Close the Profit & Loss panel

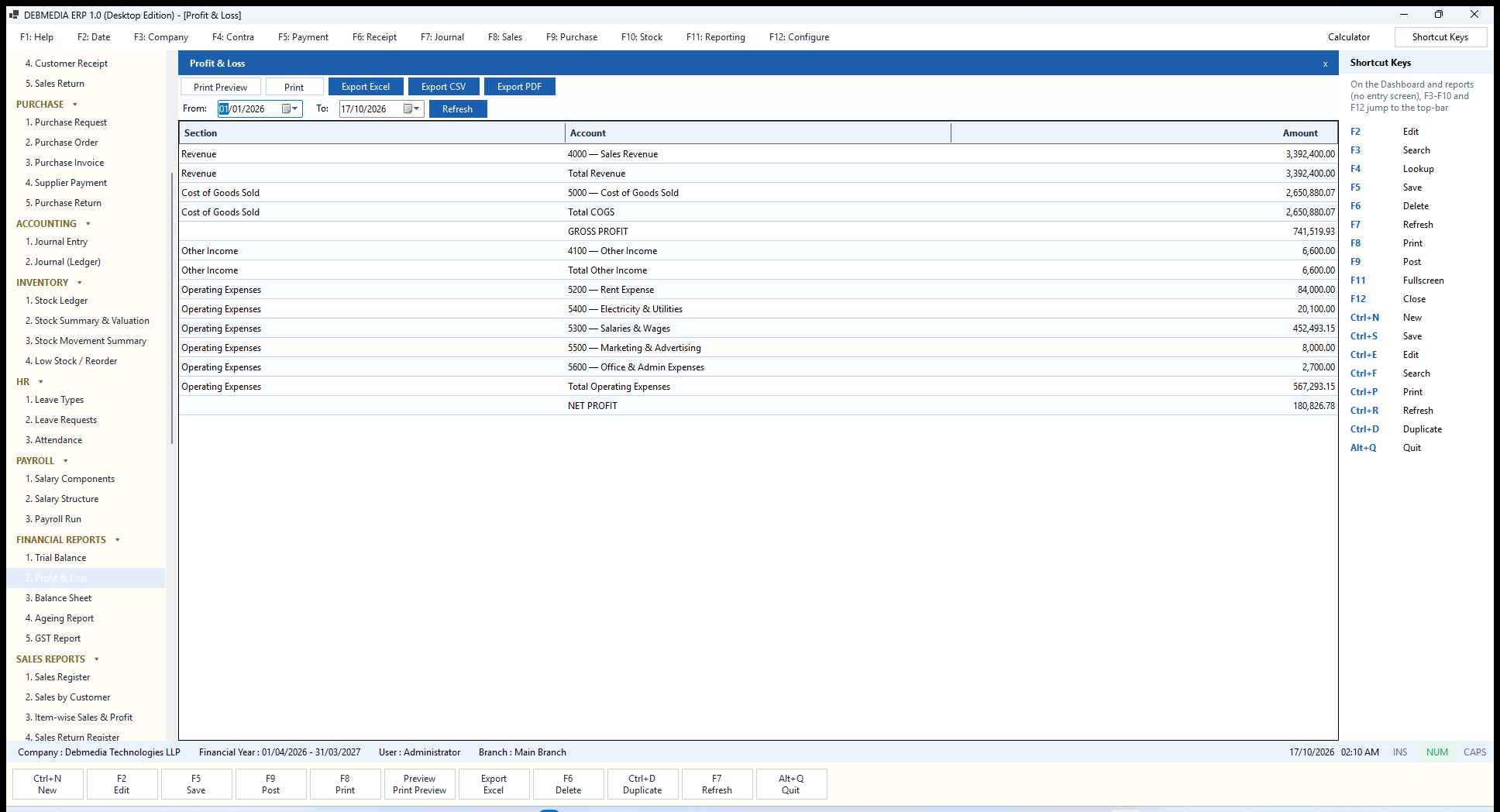click(x=1325, y=64)
